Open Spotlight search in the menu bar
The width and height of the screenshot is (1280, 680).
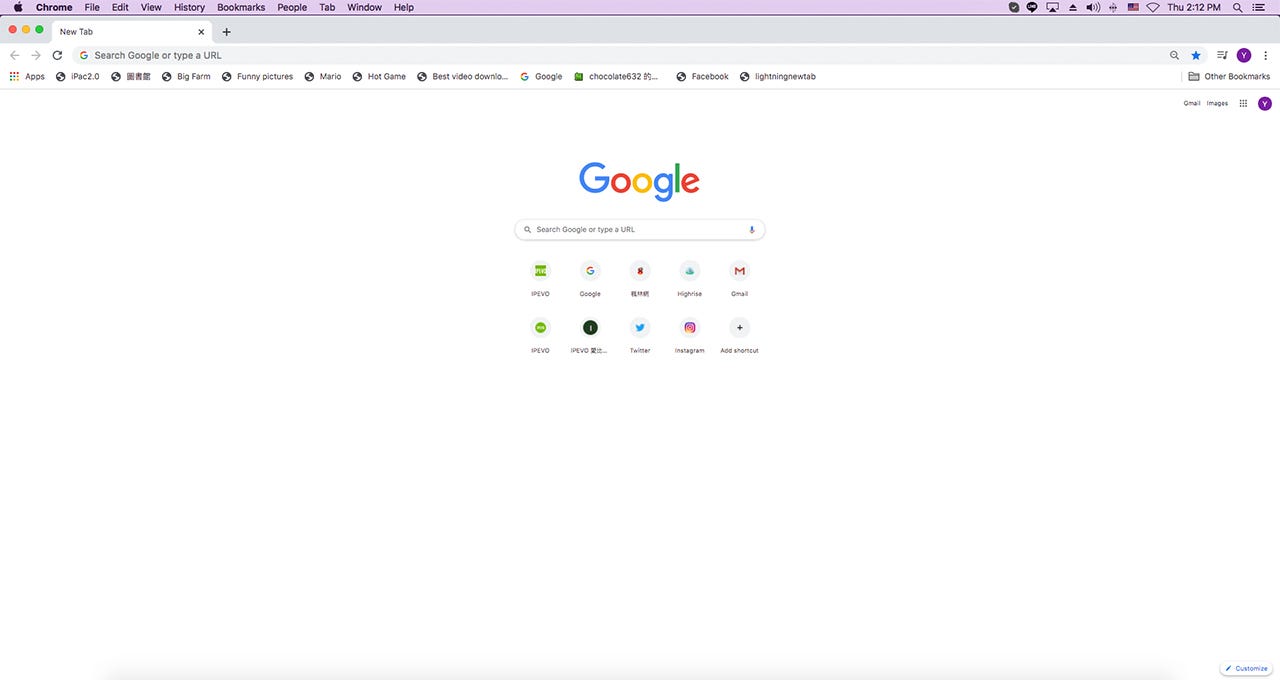1237,7
